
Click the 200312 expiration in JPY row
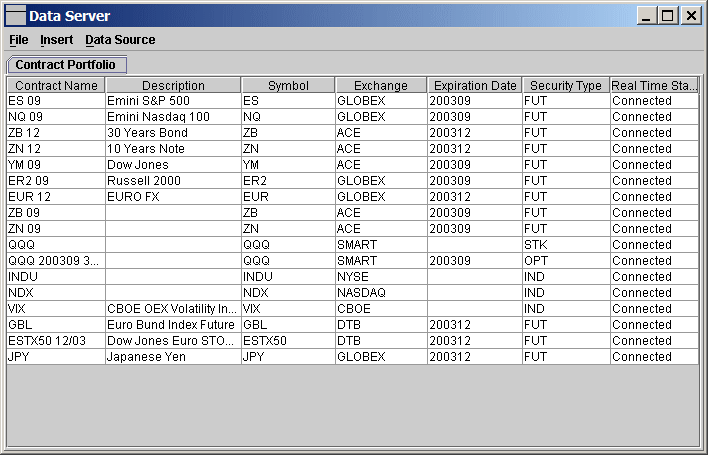tap(475, 357)
